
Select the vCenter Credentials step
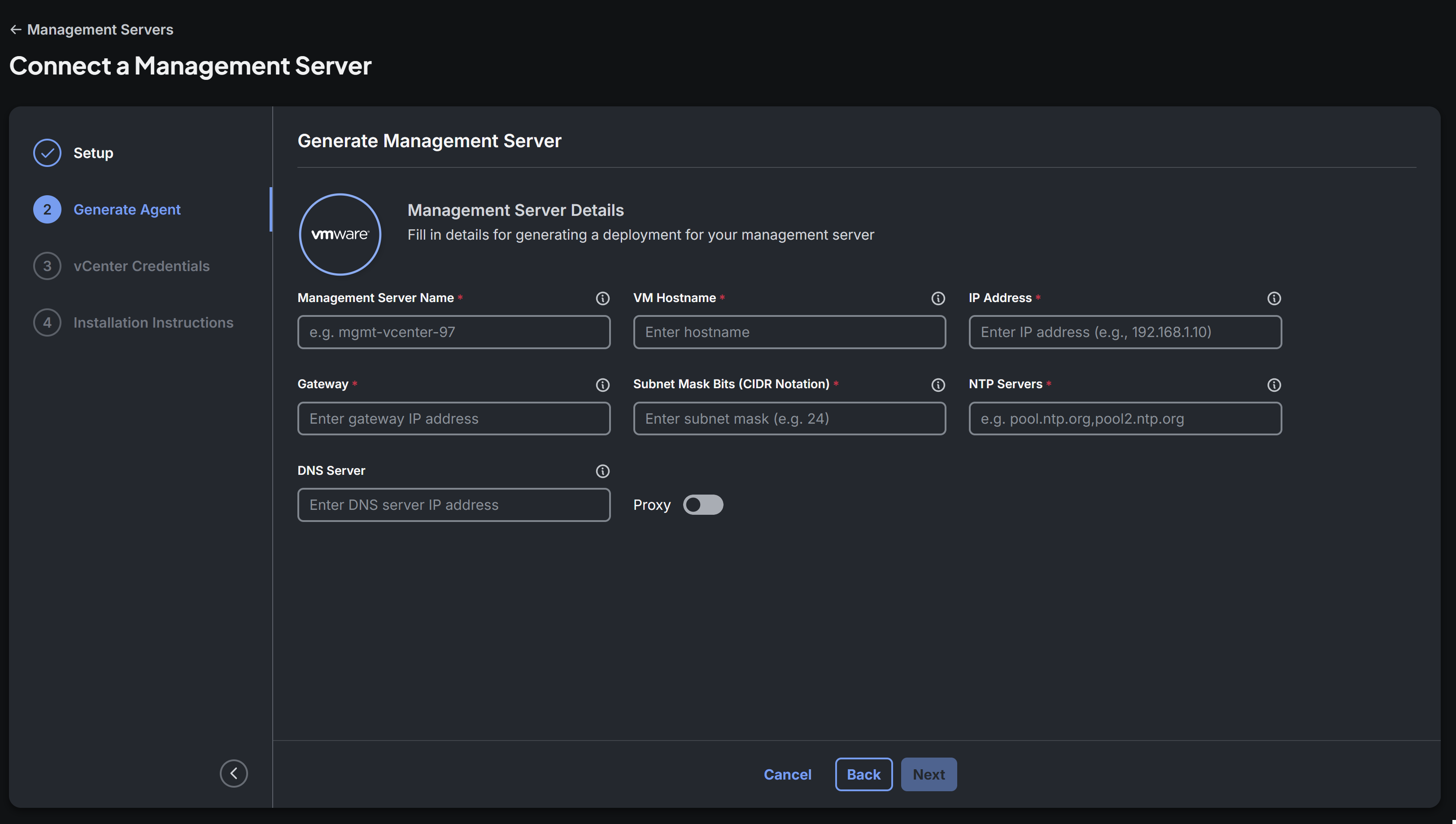coord(141,266)
